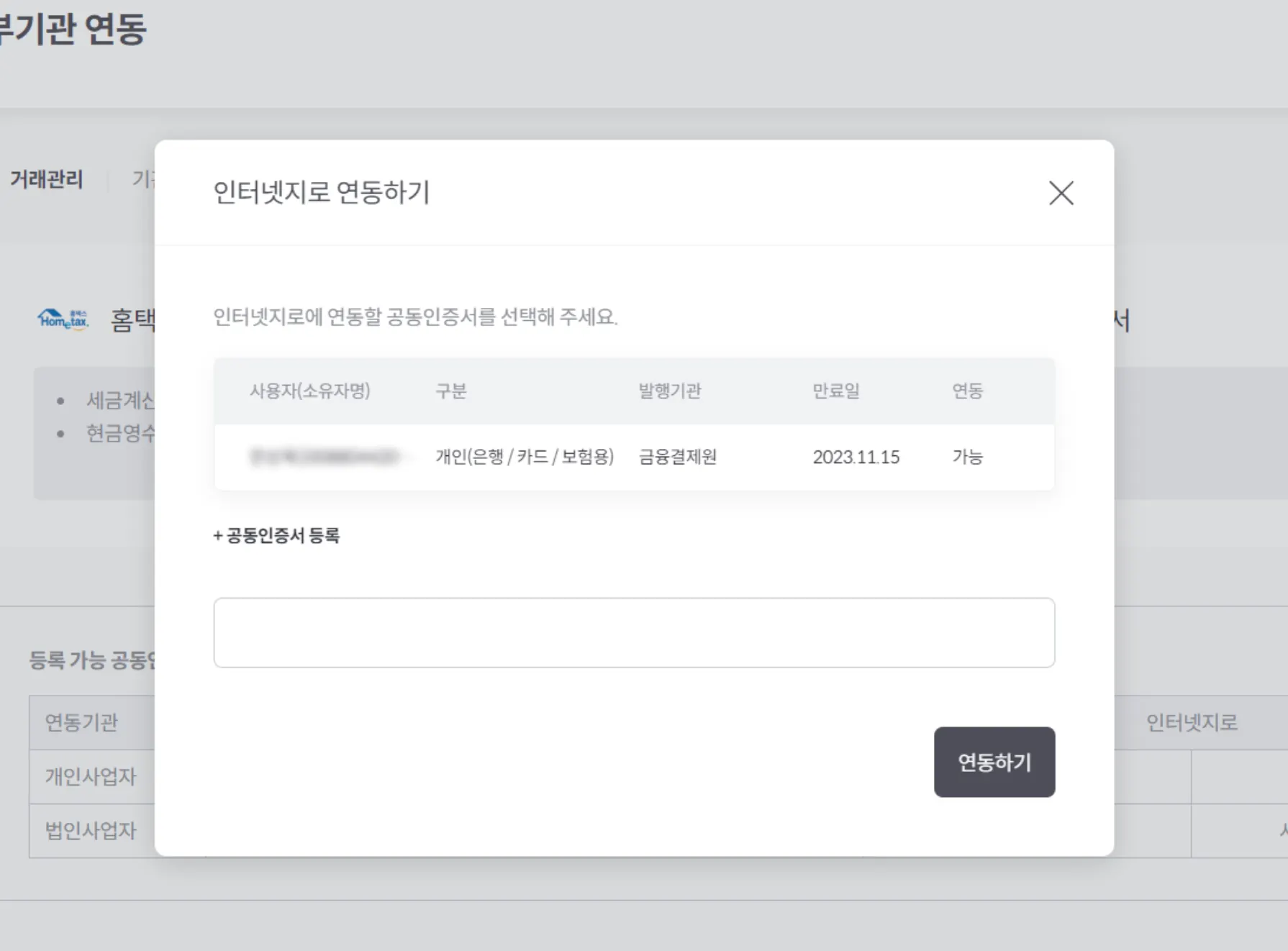Select the blurred certificate owner name
Screen dimensions: 1288x951
point(324,457)
